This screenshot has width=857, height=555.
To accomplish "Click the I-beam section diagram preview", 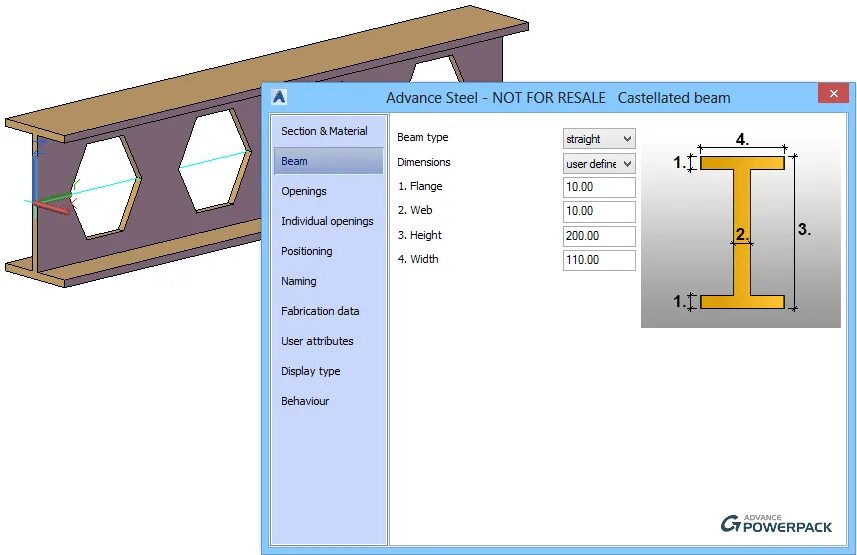I will coord(741,227).
